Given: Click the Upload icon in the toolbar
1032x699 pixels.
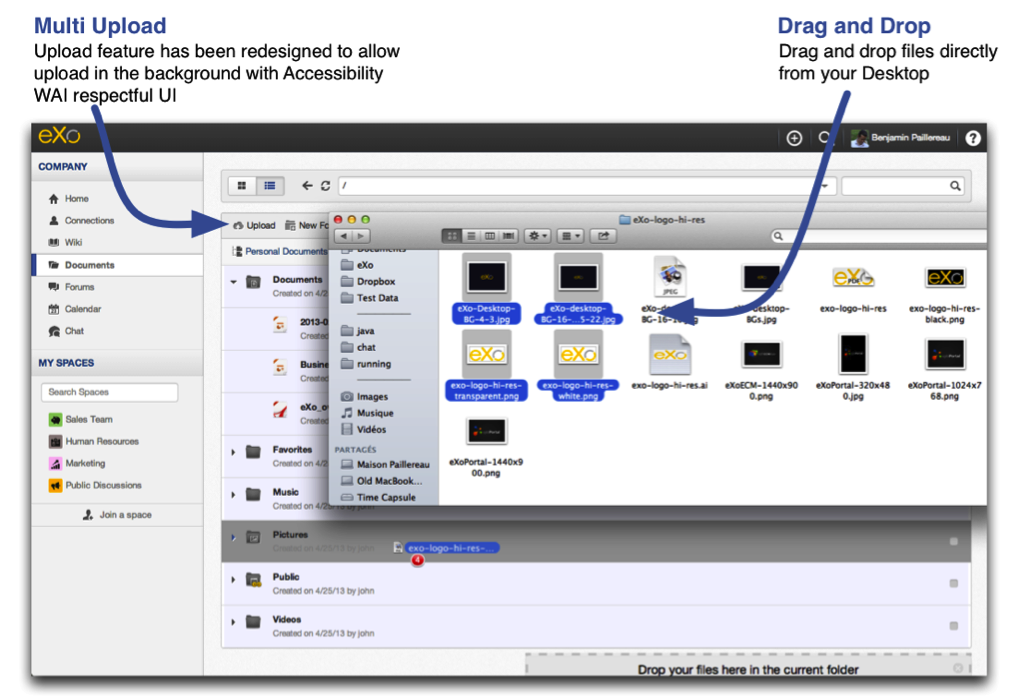Looking at the screenshot, I should pos(239,225).
